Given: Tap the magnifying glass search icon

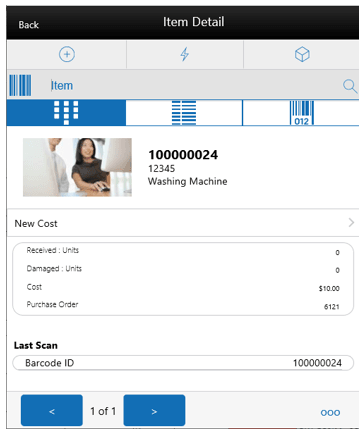Looking at the screenshot, I should click(x=350, y=86).
